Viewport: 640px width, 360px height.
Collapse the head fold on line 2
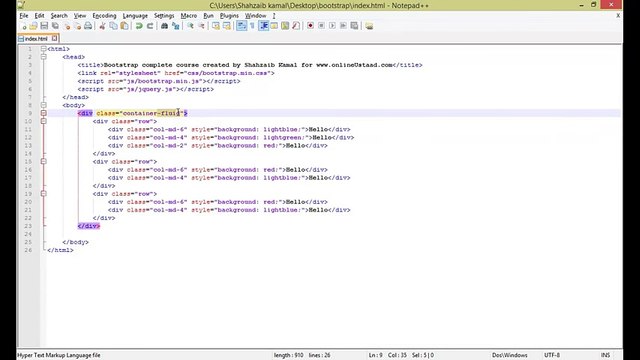click(43, 57)
